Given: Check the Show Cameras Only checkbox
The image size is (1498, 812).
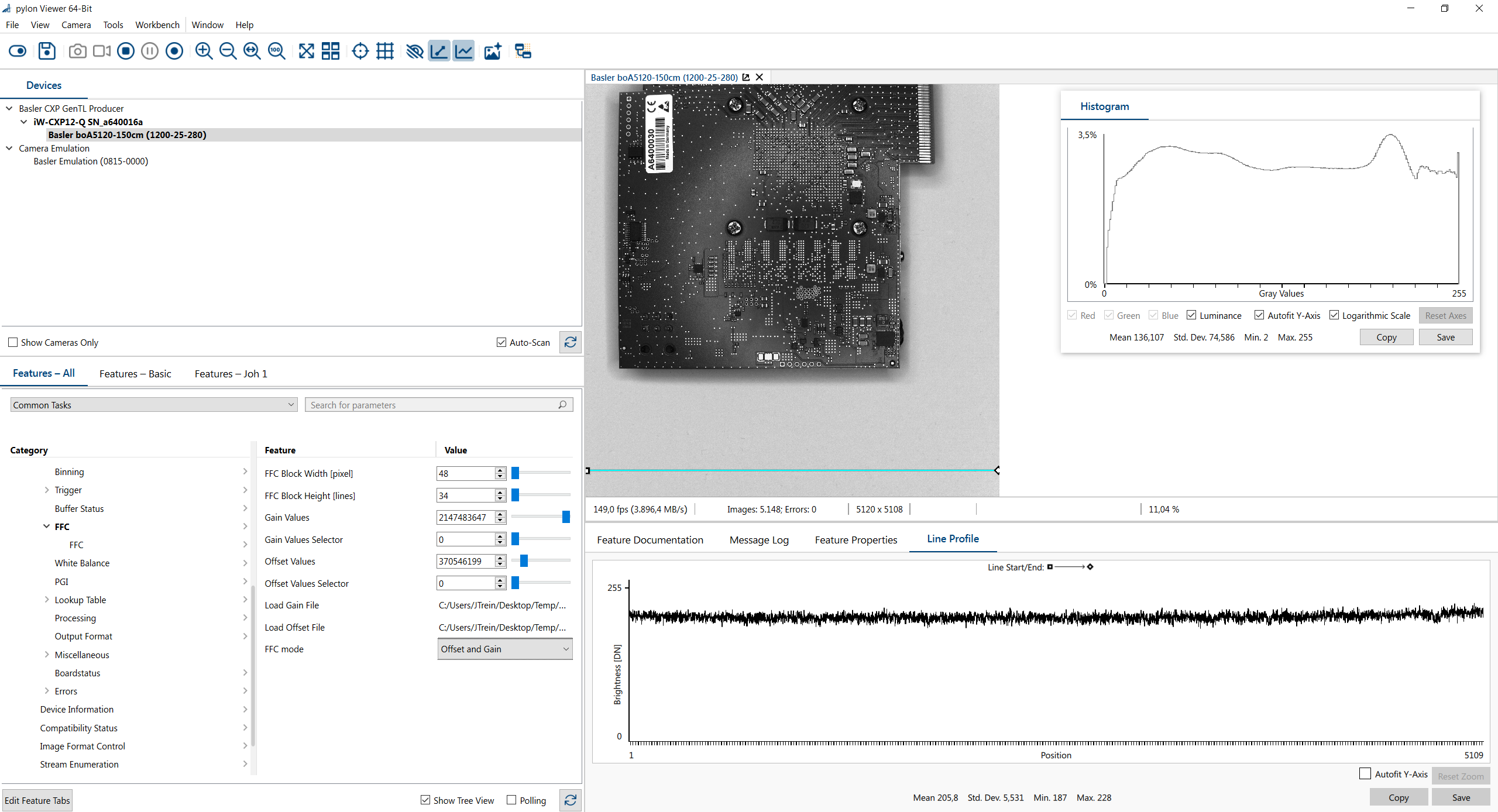Looking at the screenshot, I should click(13, 342).
